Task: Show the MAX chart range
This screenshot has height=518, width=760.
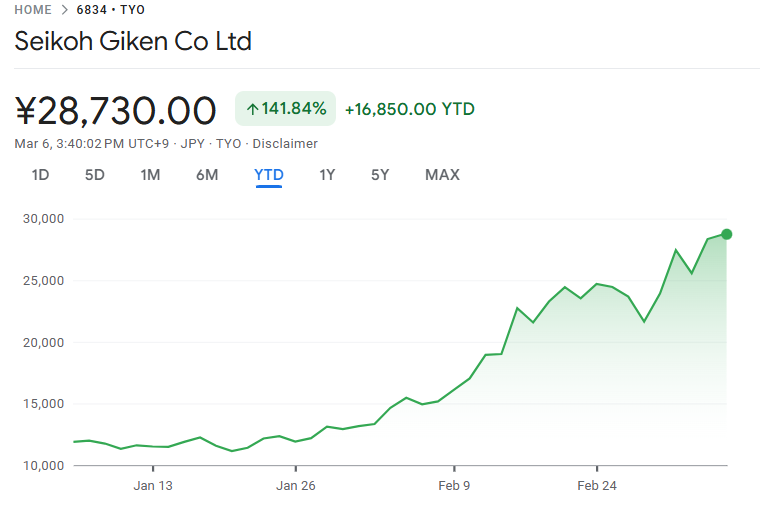Action: click(442, 175)
